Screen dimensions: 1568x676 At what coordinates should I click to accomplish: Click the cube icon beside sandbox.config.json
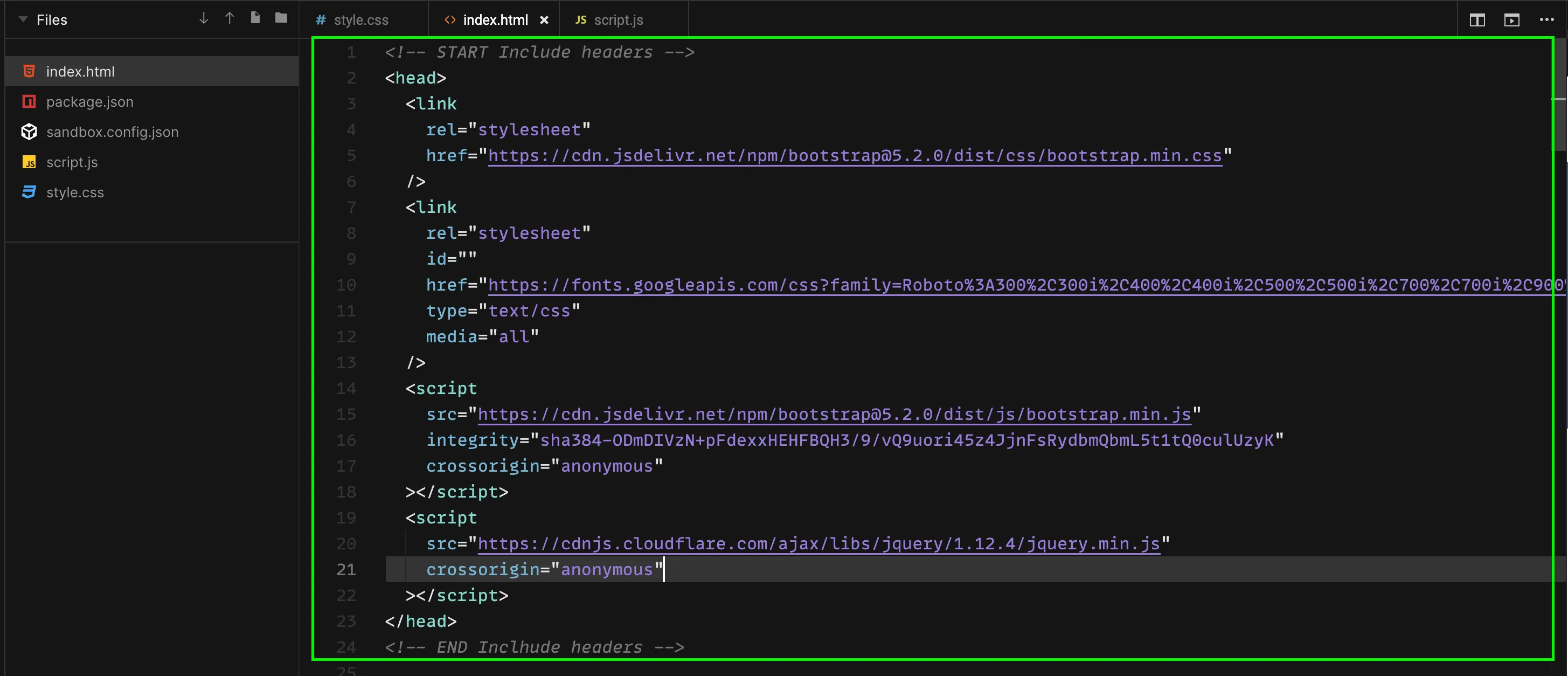point(29,132)
